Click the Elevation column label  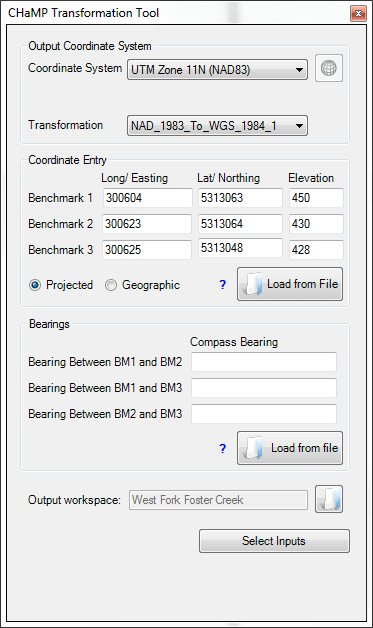click(x=311, y=178)
